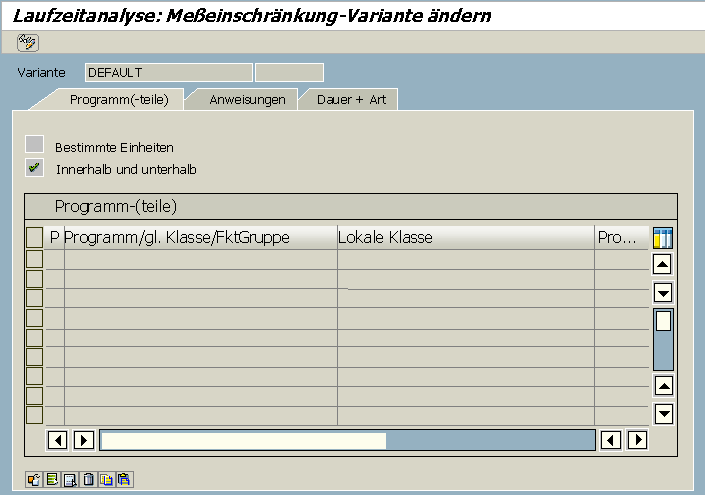Viewport: 705px width, 495px height.
Task: Click right arrow at the horizontal scrollbar's left end
Action: pyautogui.click(x=84, y=440)
